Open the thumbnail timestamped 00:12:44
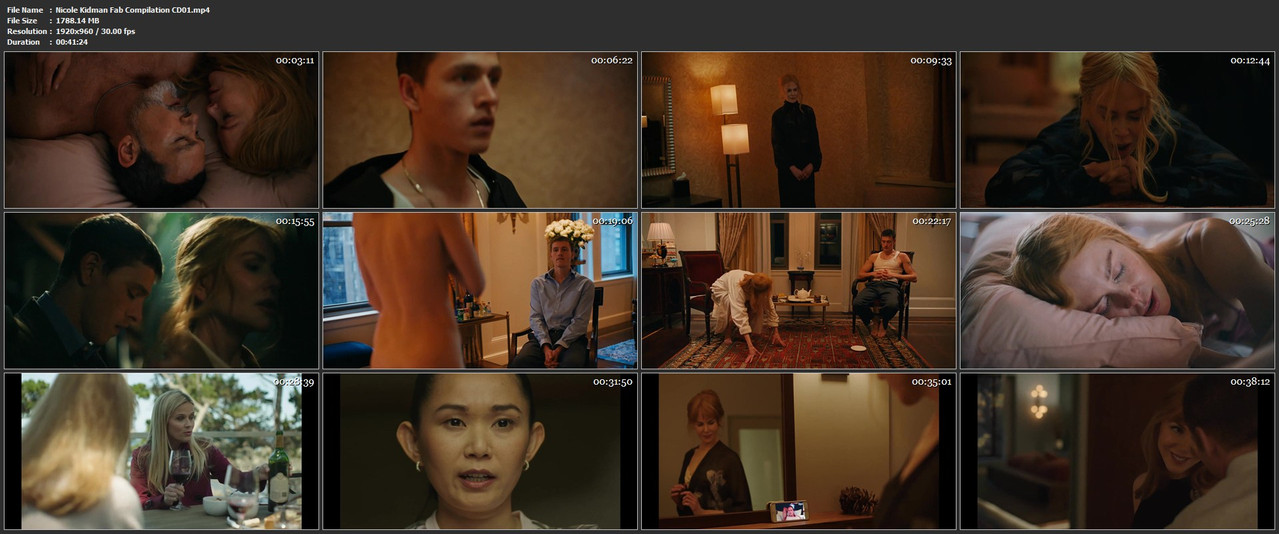Screen dimensions: 1279x534 (1118, 130)
